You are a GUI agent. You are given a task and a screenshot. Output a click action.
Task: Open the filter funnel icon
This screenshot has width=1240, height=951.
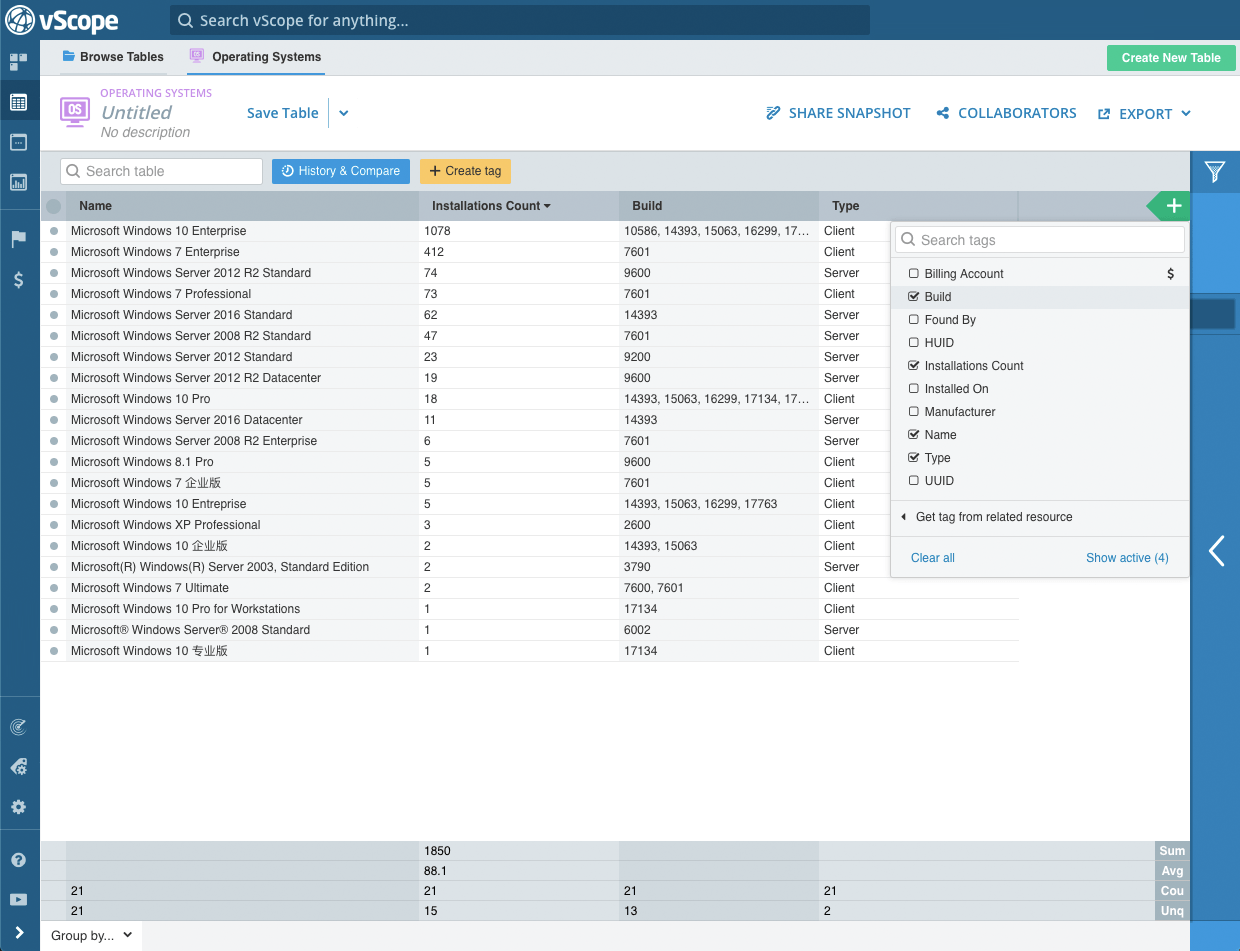pos(1215,172)
